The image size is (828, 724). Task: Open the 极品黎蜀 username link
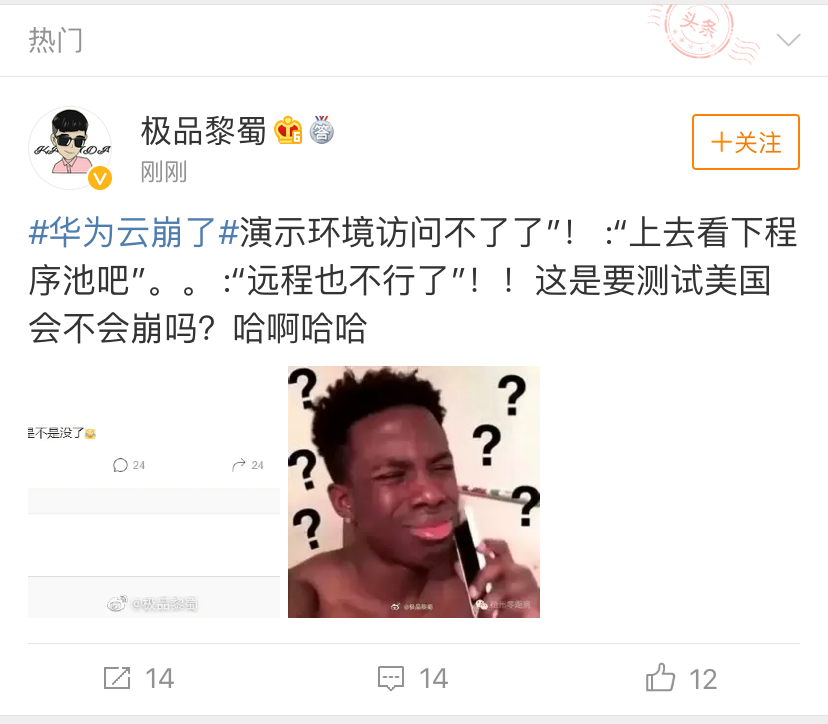coord(203,131)
